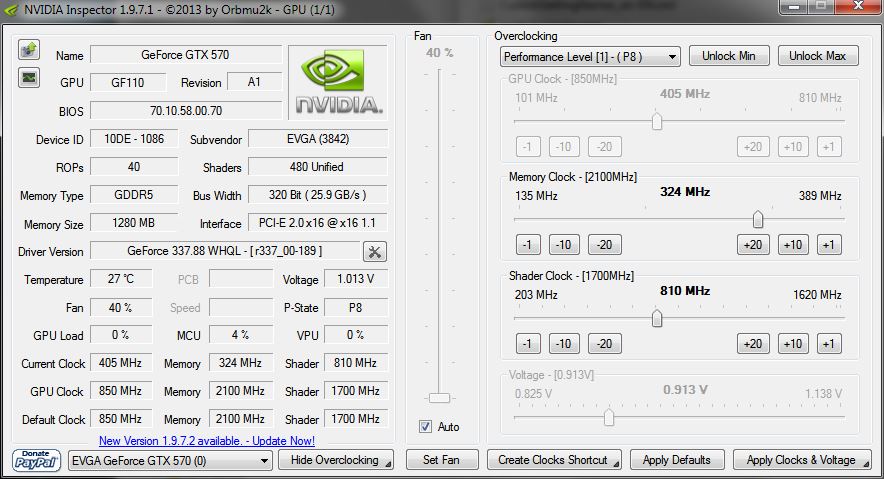Click the Shaders value 480 Unified
The image size is (884, 479).
pyautogui.click(x=318, y=167)
